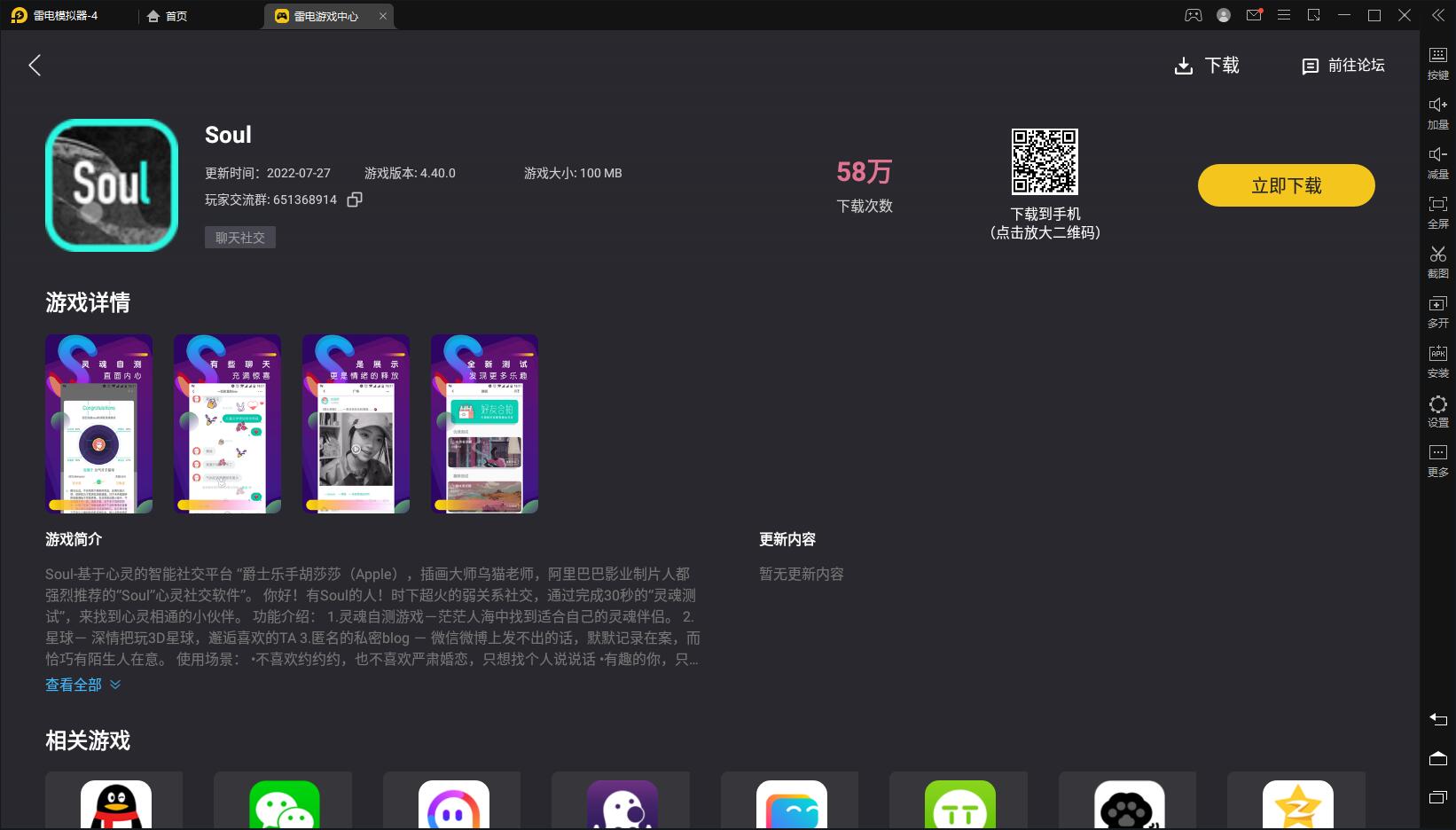The width and height of the screenshot is (1456, 830).
Task: Expand description with 查看全部
Action: (82, 685)
